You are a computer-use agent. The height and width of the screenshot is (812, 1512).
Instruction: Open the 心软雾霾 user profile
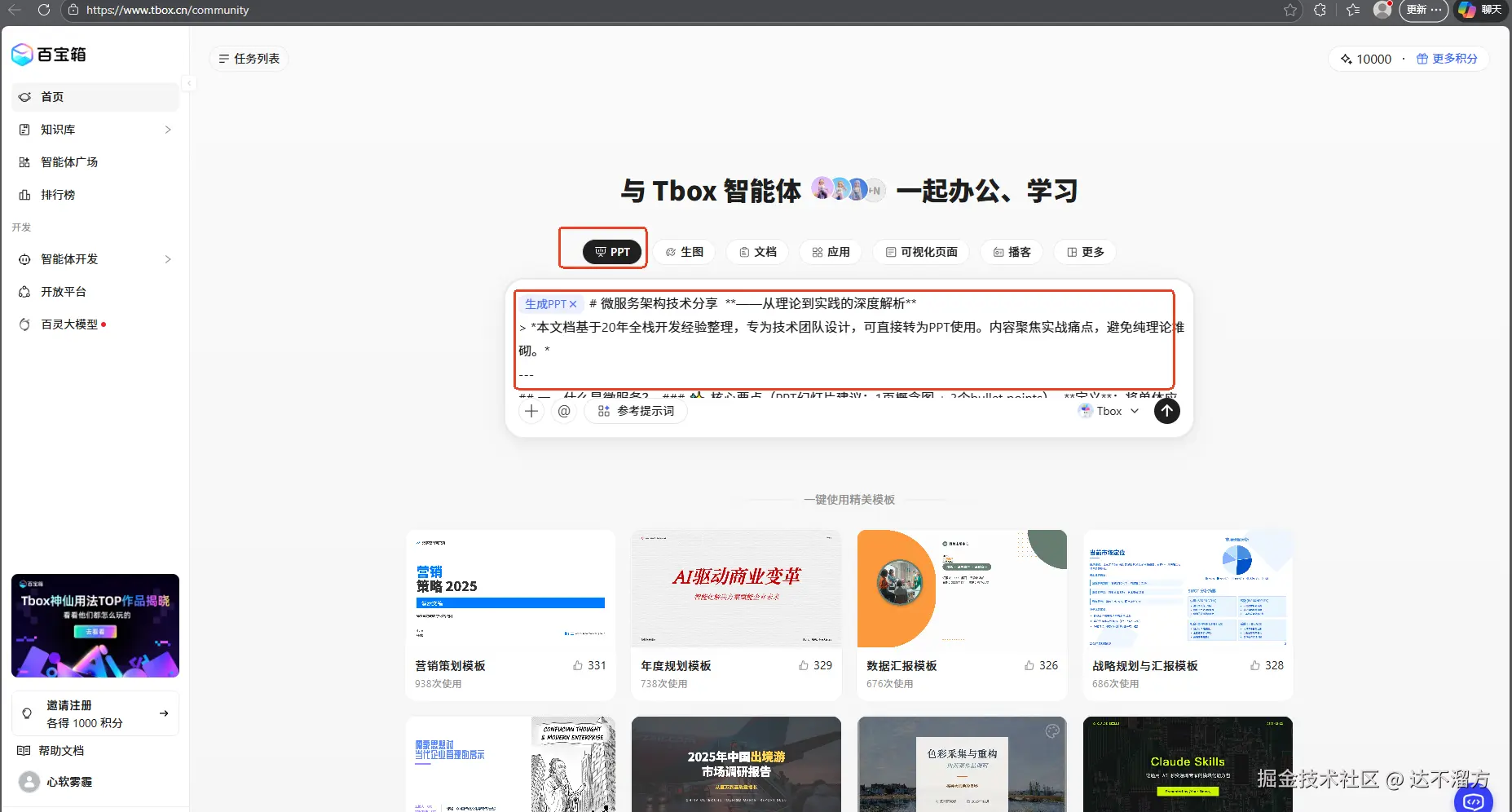click(x=55, y=782)
